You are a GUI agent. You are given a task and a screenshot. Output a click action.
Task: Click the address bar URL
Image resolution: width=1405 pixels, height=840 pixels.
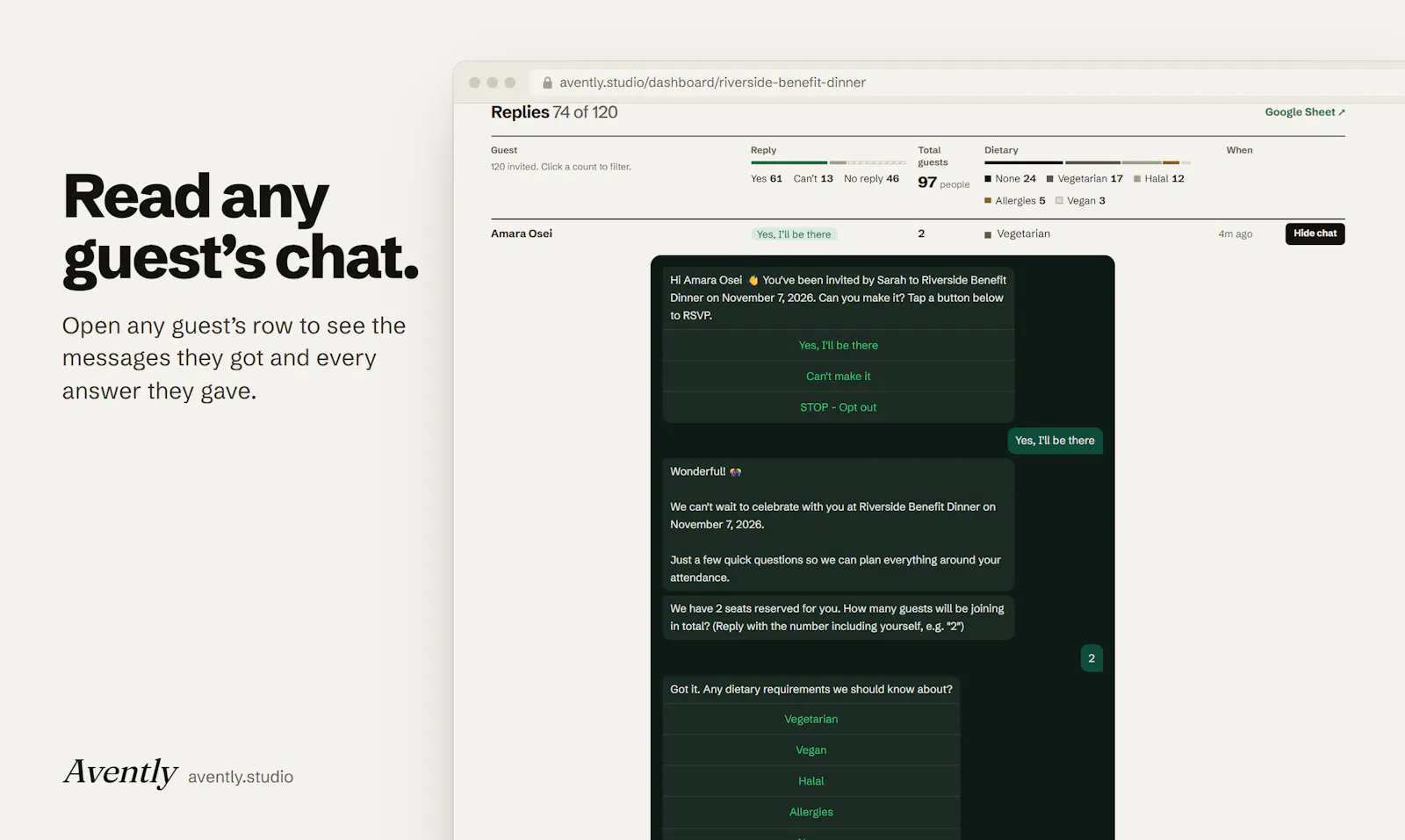coord(712,83)
